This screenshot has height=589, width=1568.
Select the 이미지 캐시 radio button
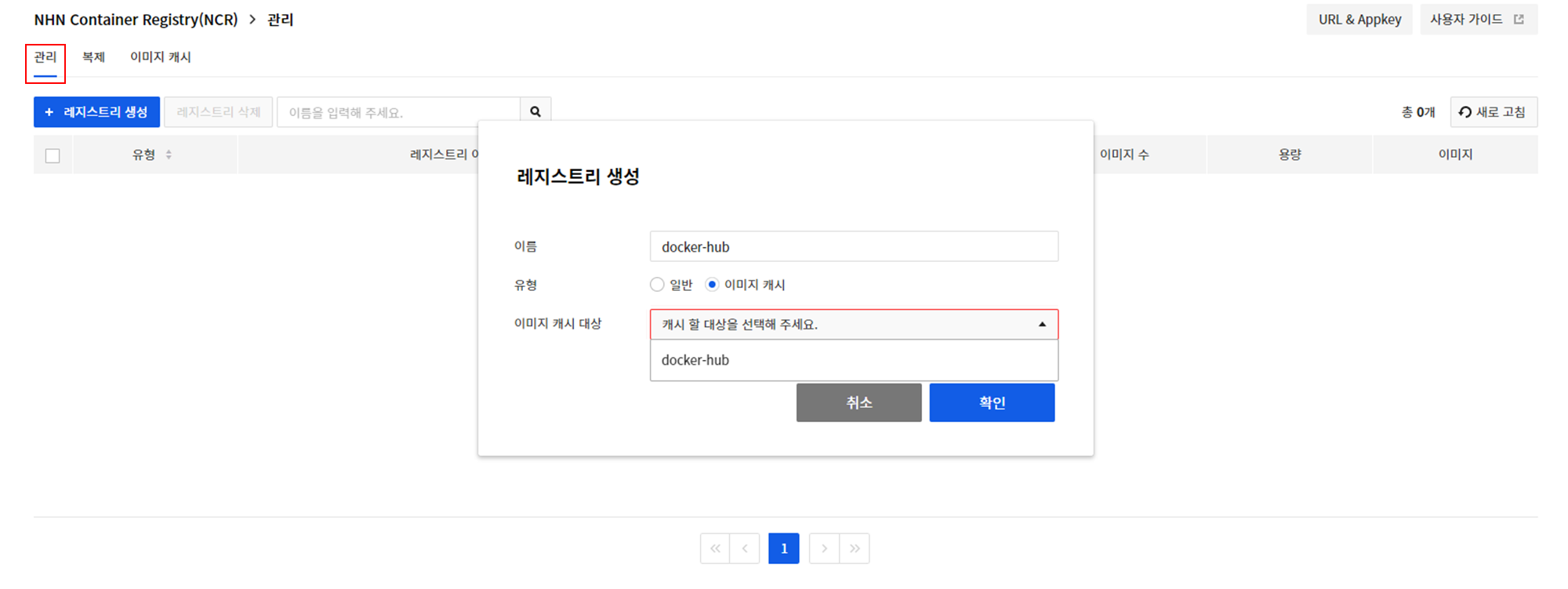tap(712, 285)
